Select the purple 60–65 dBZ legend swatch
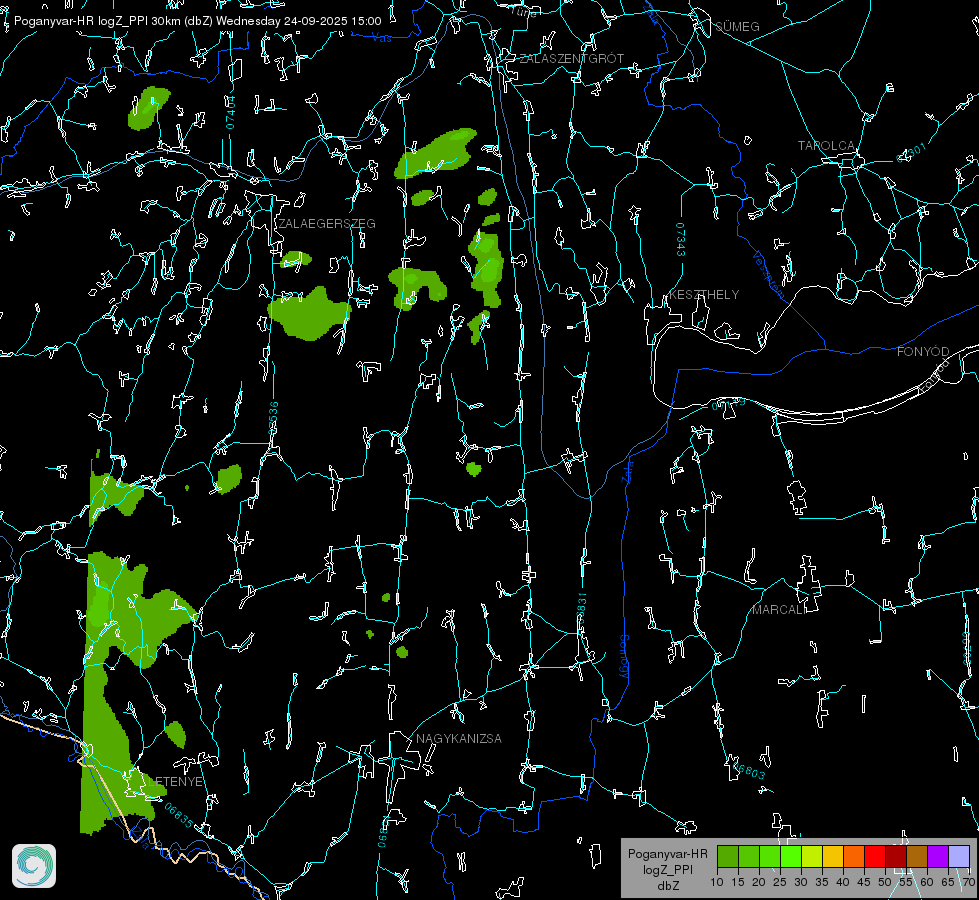 tap(938, 856)
